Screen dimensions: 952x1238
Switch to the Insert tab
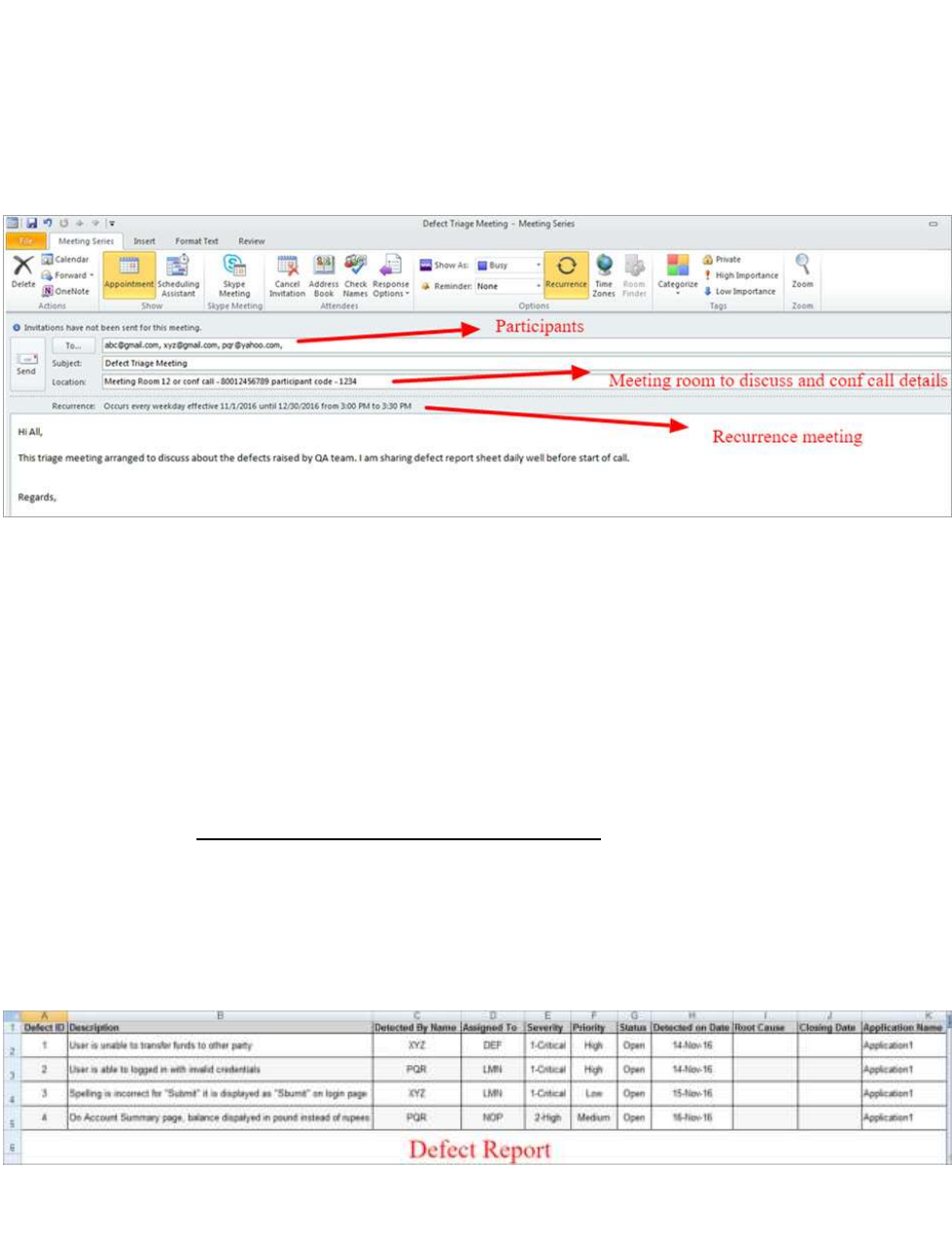pos(144,241)
